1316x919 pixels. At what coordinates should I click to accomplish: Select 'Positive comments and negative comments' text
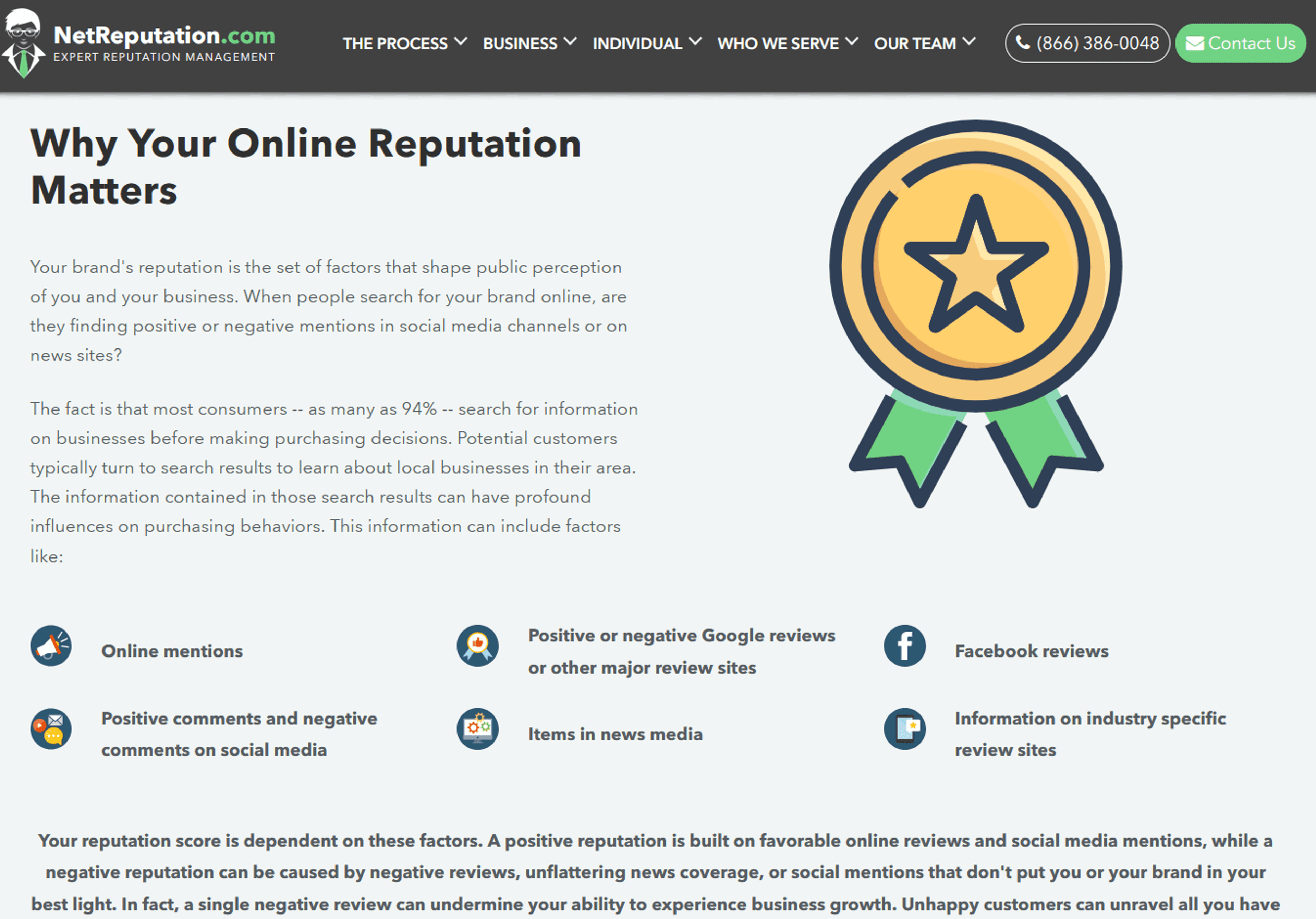(x=239, y=734)
